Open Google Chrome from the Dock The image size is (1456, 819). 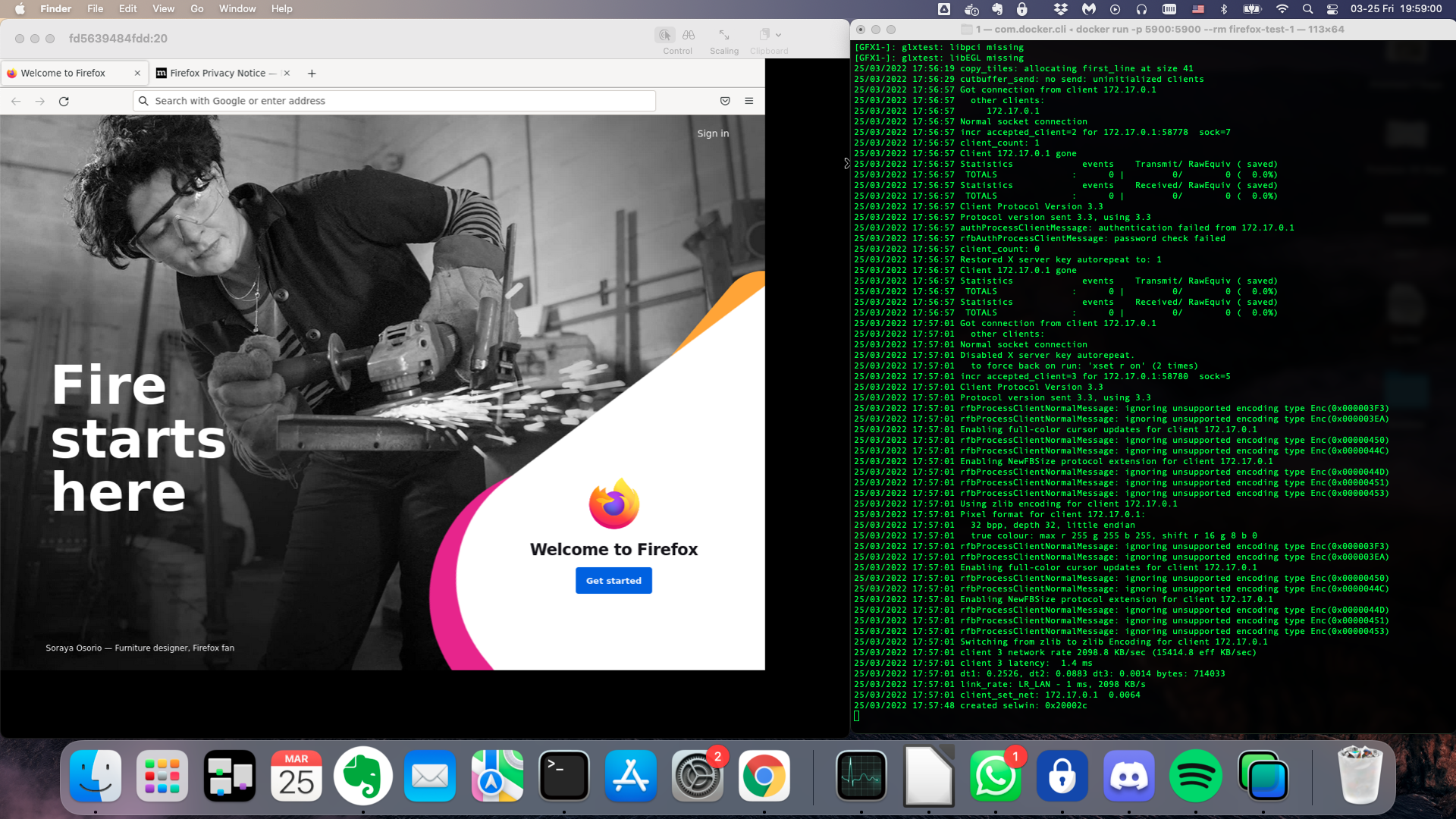pos(764,776)
